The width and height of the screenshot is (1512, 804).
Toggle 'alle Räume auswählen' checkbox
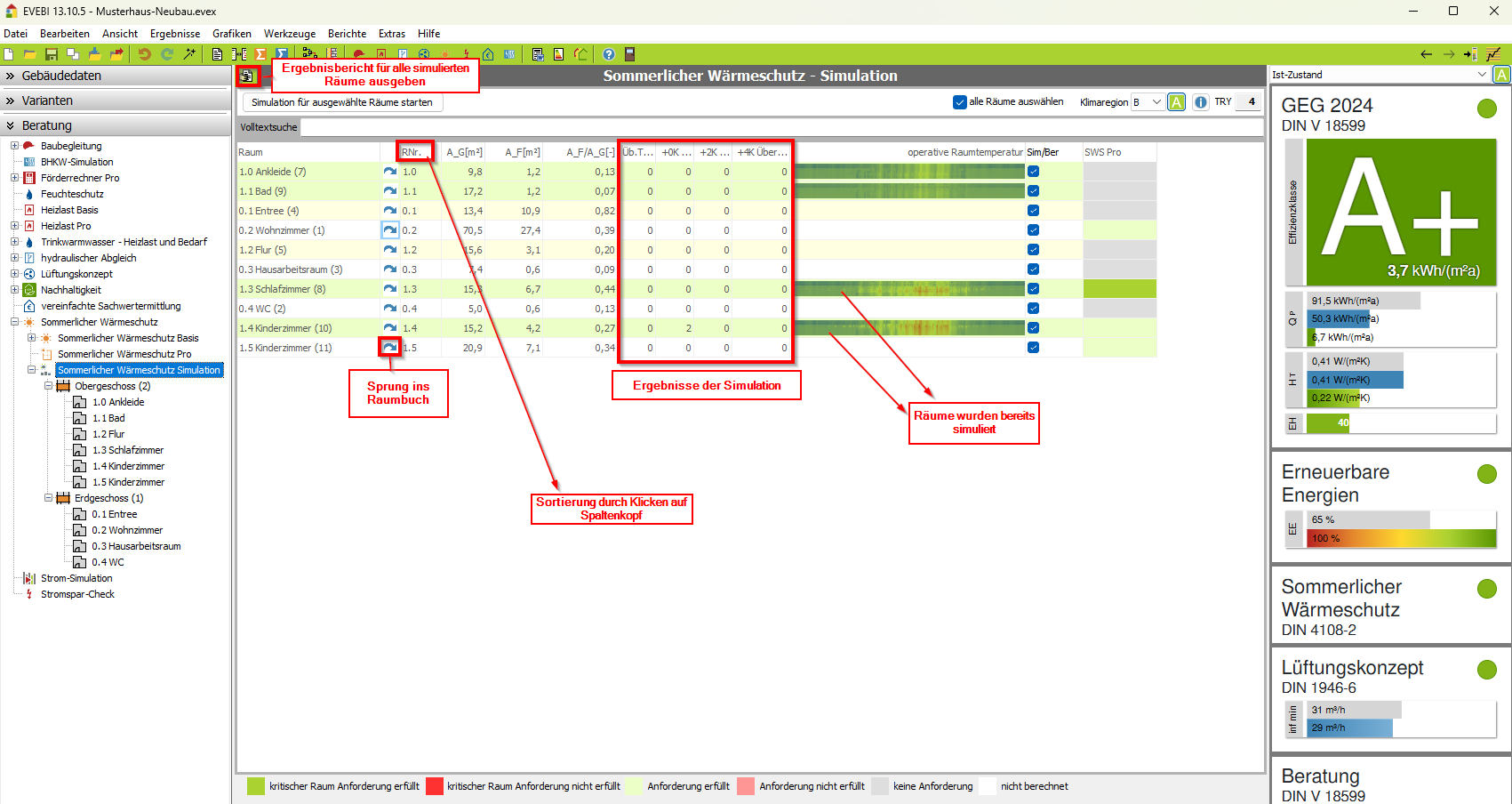pos(960,102)
